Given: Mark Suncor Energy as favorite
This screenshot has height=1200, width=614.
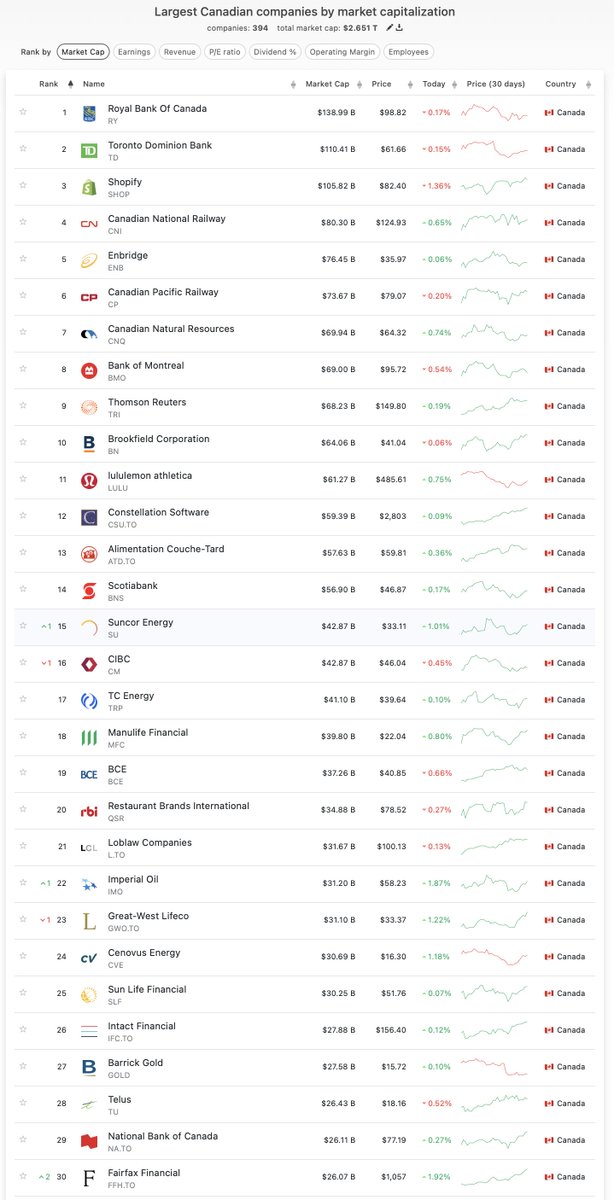Looking at the screenshot, I should [x=23, y=627].
